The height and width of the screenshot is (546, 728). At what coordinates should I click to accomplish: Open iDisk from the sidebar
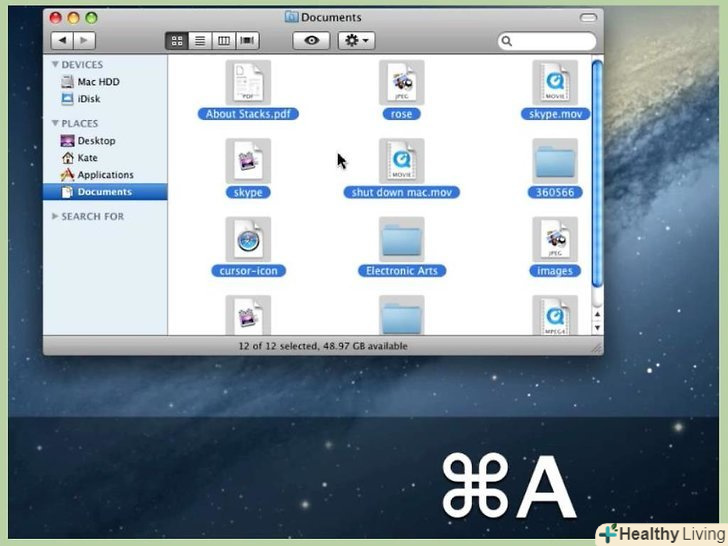click(88, 99)
